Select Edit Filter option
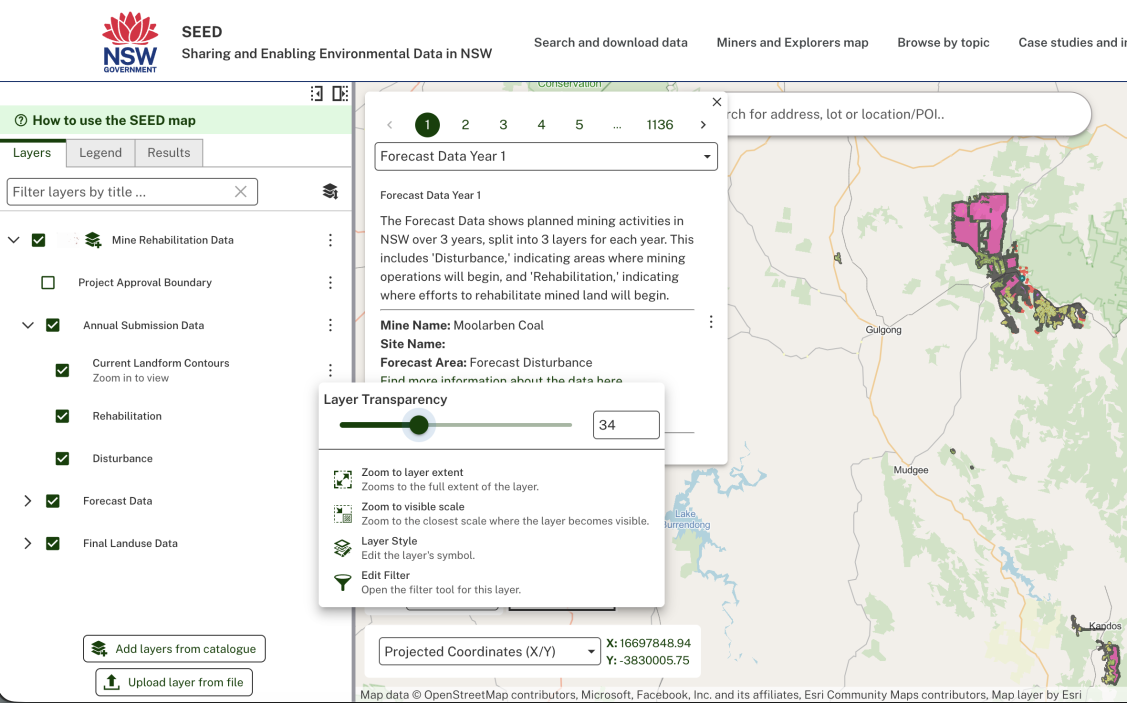Screen dimensions: 1127x703 [x=492, y=582]
